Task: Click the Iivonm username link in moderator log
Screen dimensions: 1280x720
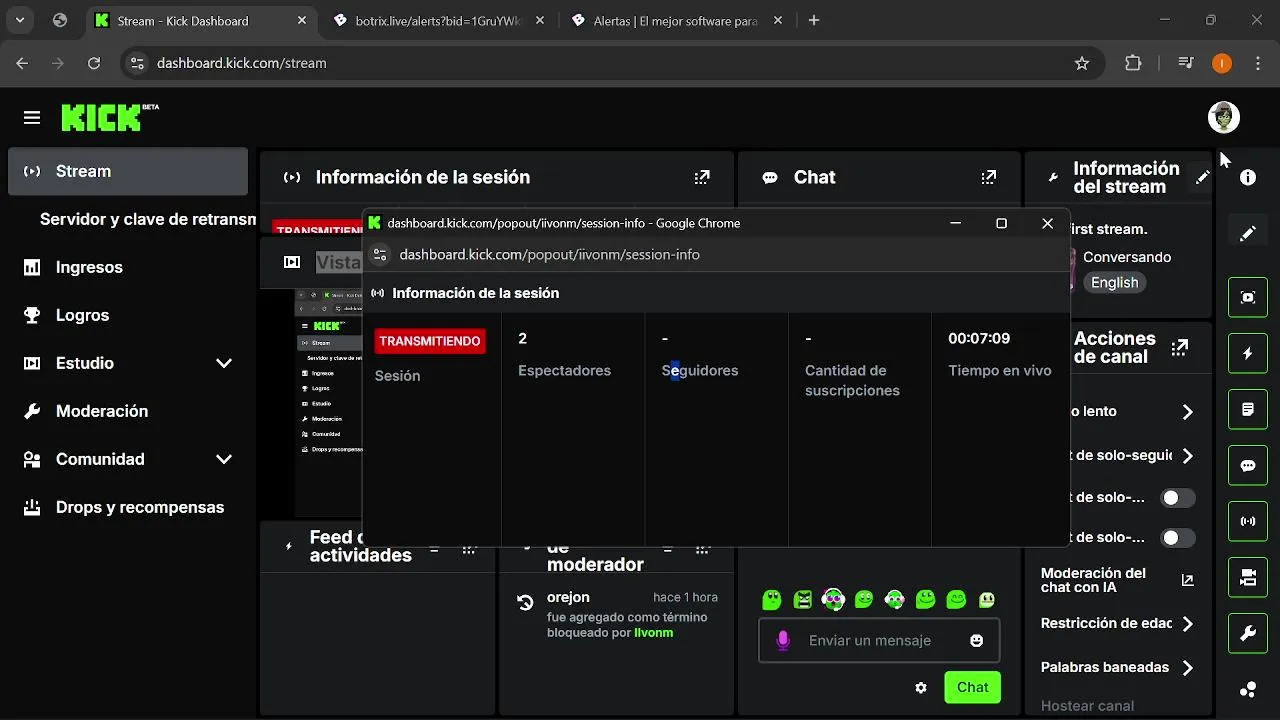Action: 653,633
